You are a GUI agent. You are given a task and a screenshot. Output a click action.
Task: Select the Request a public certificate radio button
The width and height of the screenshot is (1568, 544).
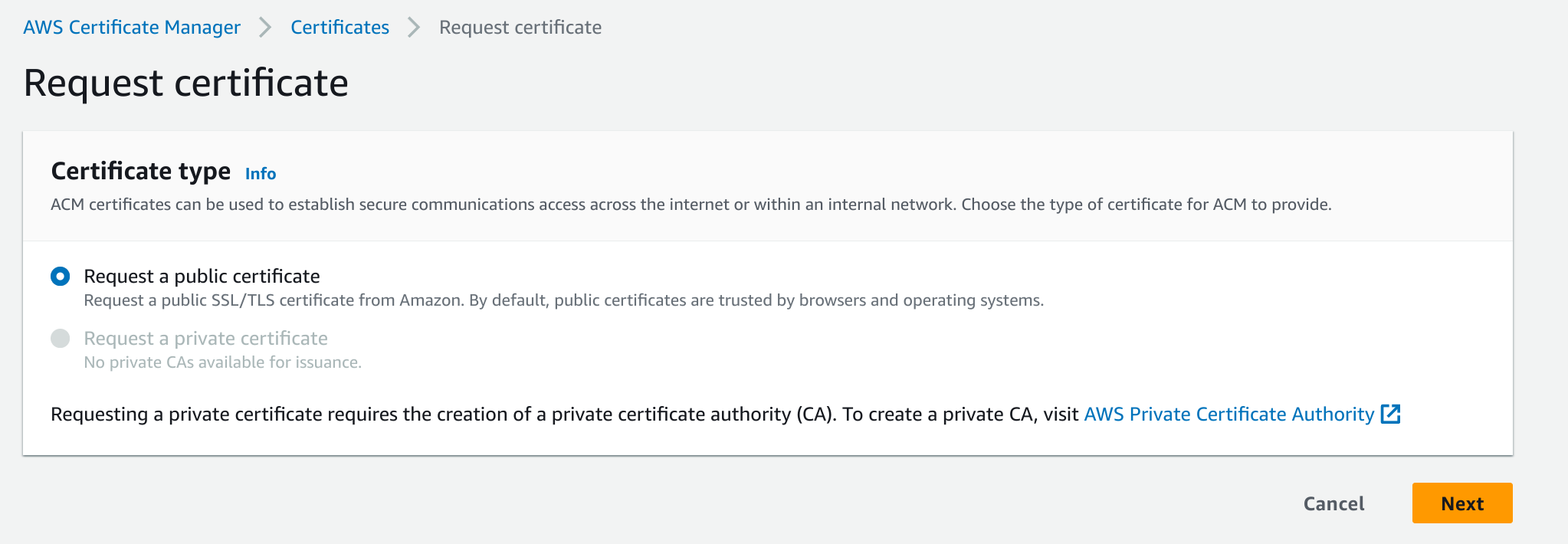61,276
